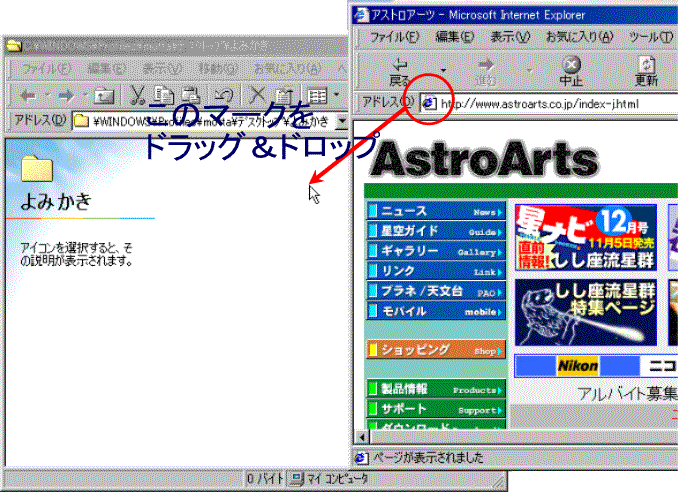Open Forward button history dropdown in Internet Explorer
The height and width of the screenshot is (492, 678).
click(529, 70)
